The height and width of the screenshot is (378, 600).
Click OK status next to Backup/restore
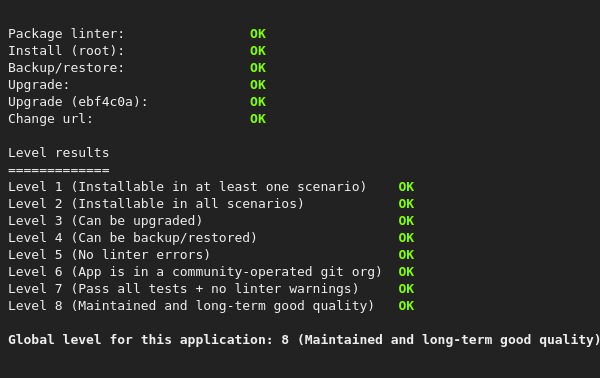click(258, 68)
